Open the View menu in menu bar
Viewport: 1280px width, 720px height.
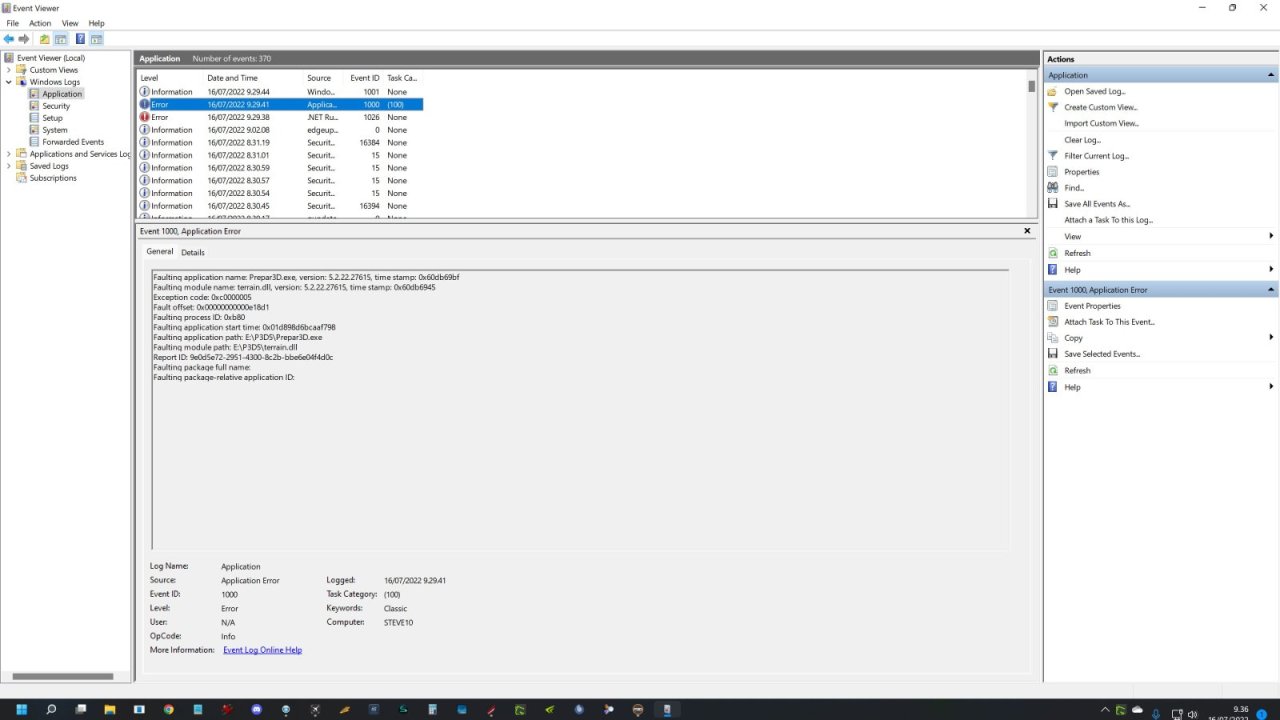tap(70, 23)
